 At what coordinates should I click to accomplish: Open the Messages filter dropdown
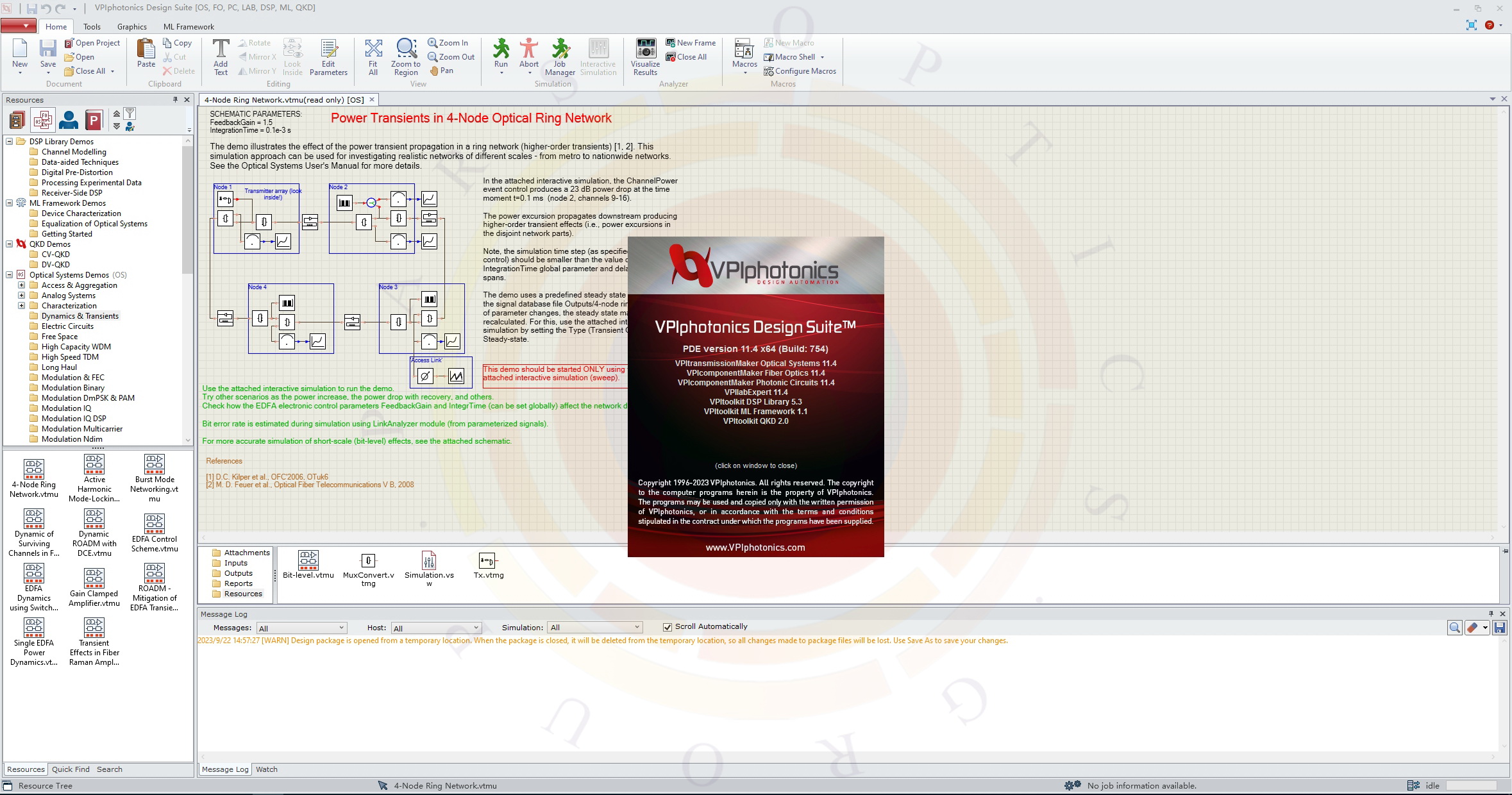[x=301, y=628]
